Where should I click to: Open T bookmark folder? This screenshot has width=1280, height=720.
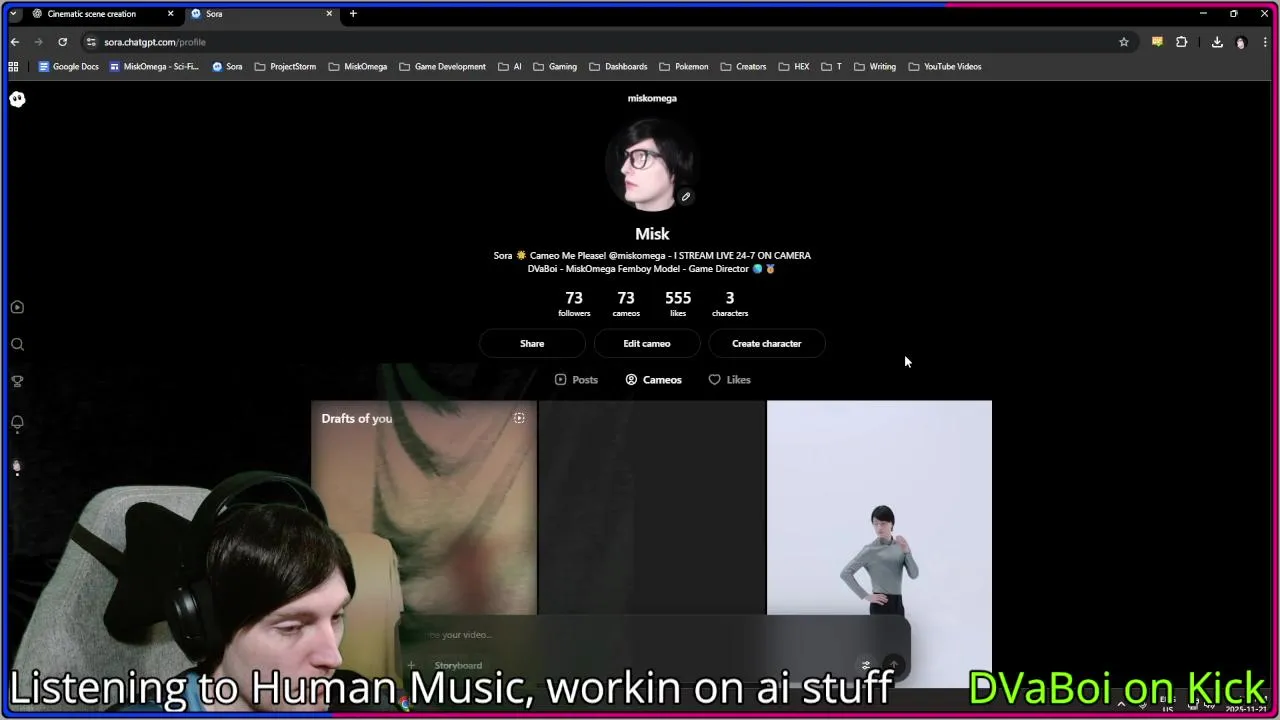pos(831,67)
